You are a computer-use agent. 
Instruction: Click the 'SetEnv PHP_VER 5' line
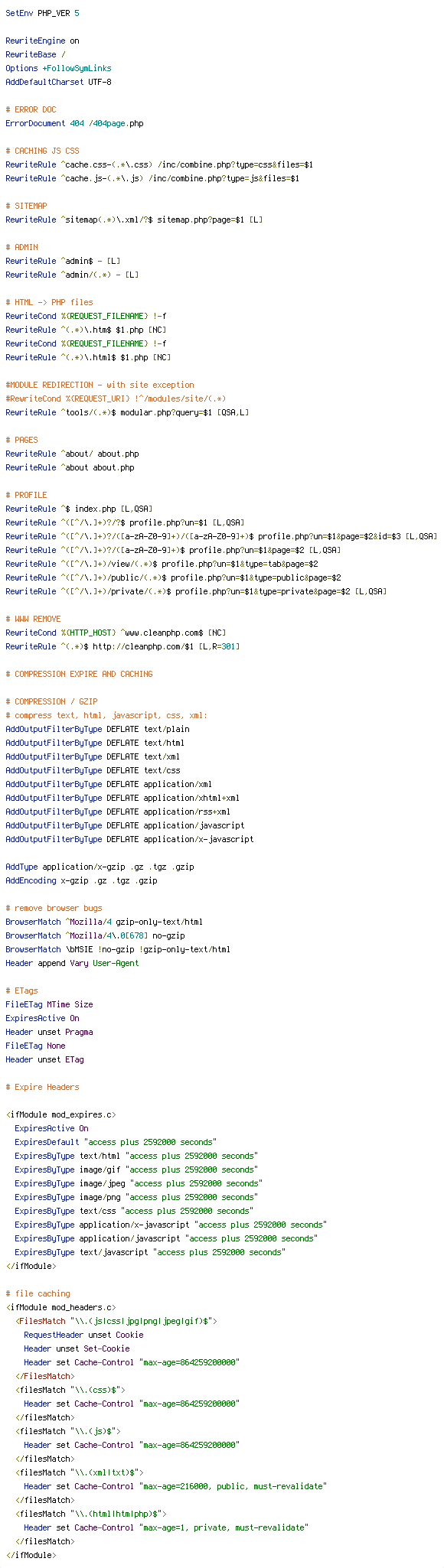pos(42,14)
